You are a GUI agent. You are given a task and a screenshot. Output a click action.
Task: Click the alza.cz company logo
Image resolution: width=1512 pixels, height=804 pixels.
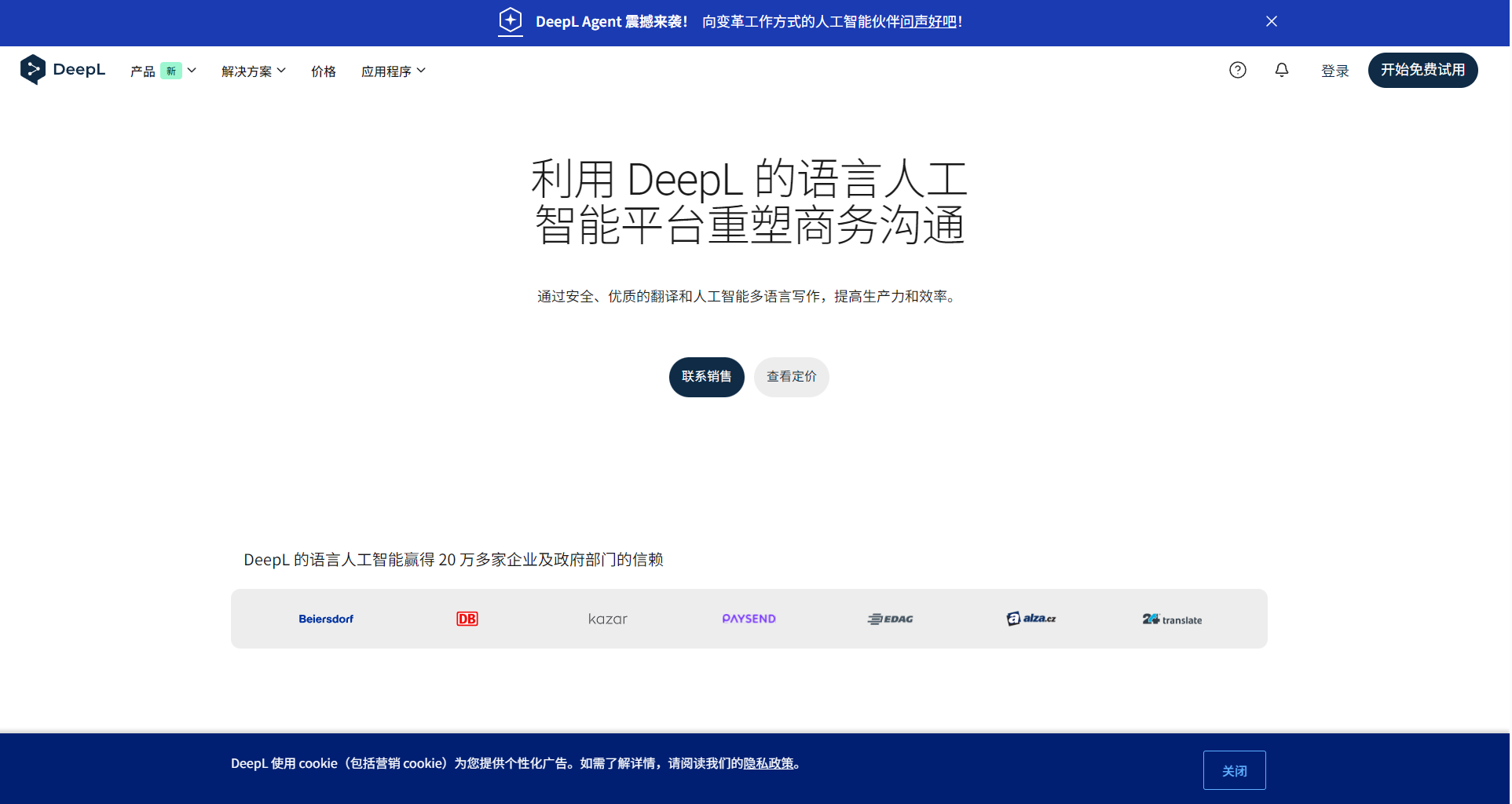(x=1031, y=619)
